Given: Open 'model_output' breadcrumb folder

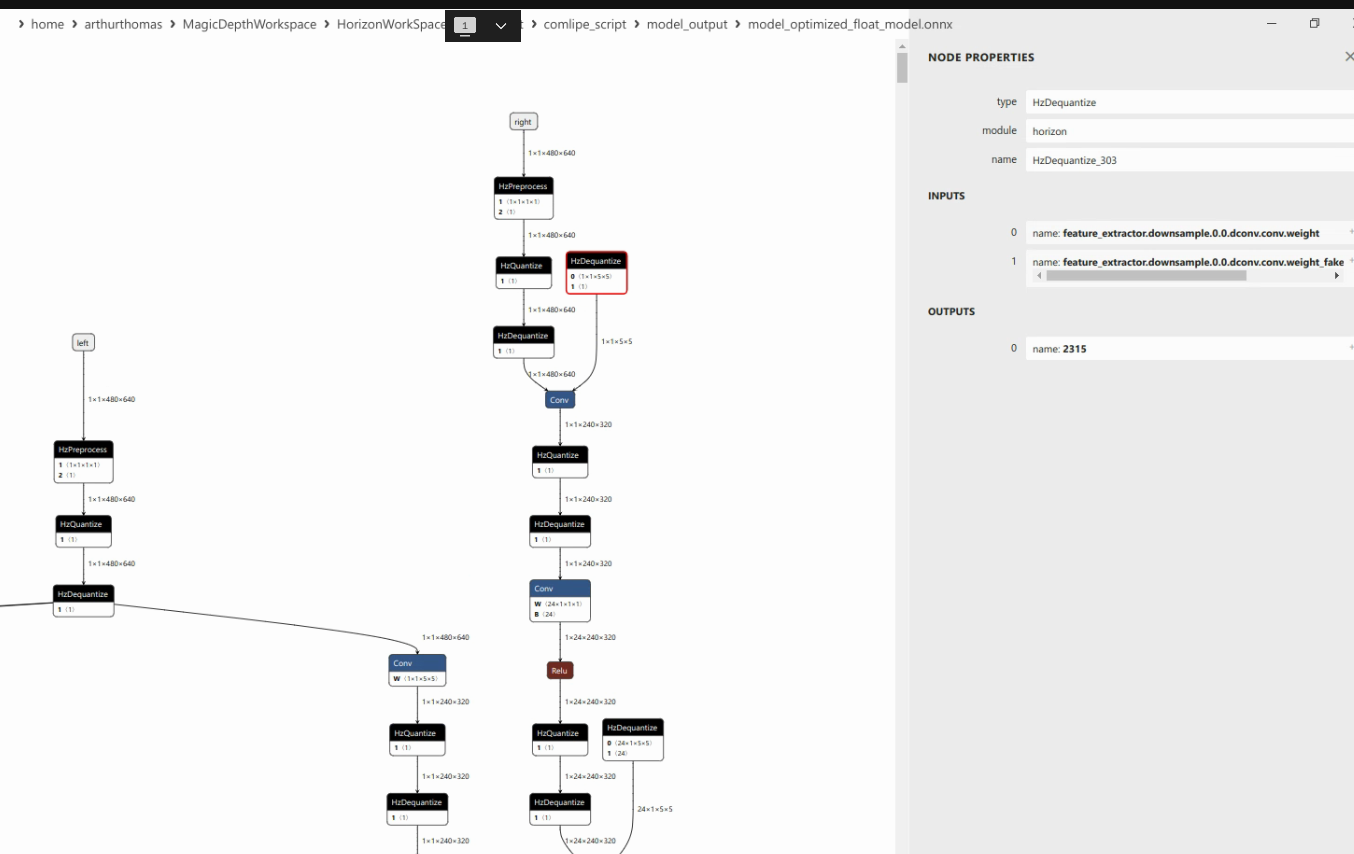Looking at the screenshot, I should (x=687, y=24).
